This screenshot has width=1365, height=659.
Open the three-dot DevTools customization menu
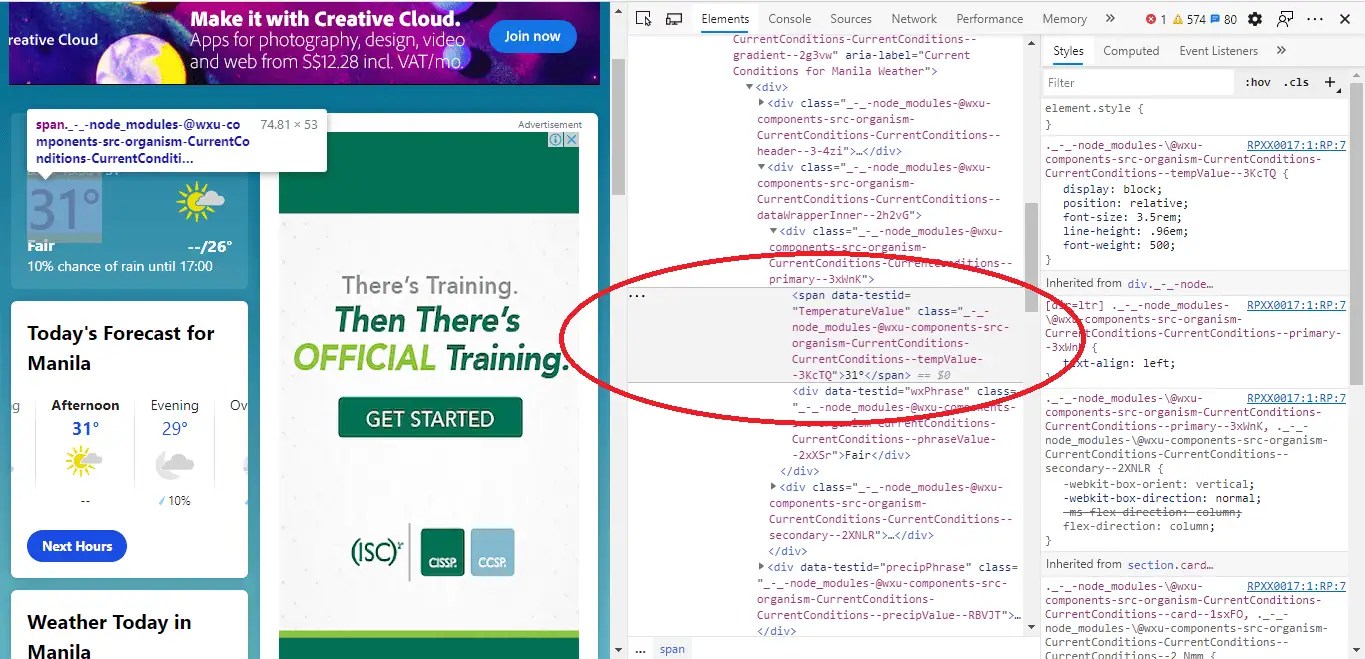point(1315,18)
